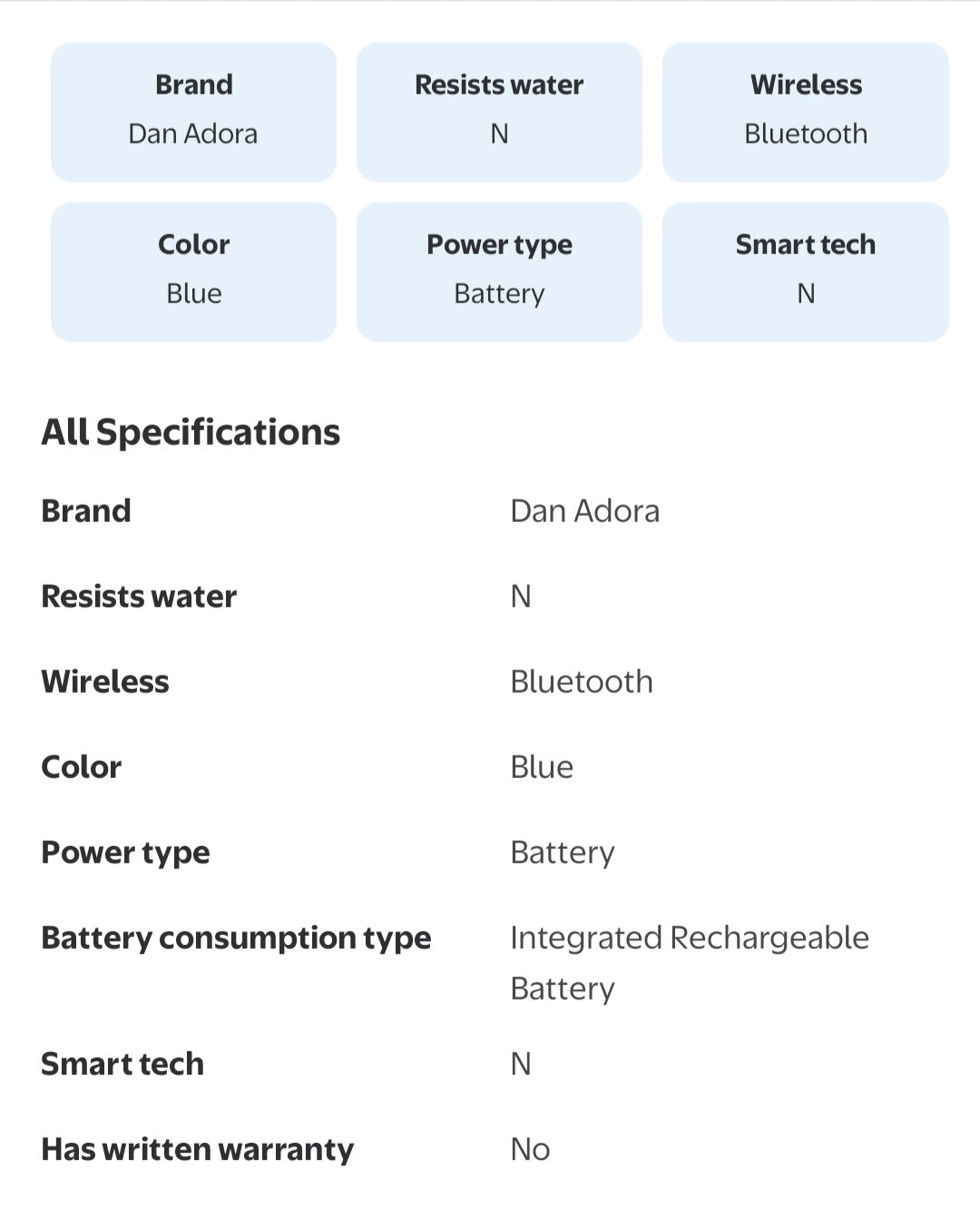Viewport: 980px width, 1221px height.
Task: Tap the Power type Battery card
Action: [x=499, y=271]
